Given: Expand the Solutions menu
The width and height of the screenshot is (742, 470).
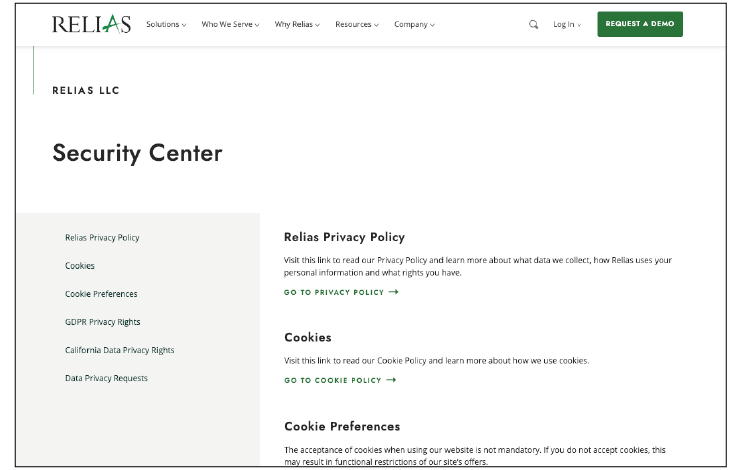Looking at the screenshot, I should click(166, 24).
